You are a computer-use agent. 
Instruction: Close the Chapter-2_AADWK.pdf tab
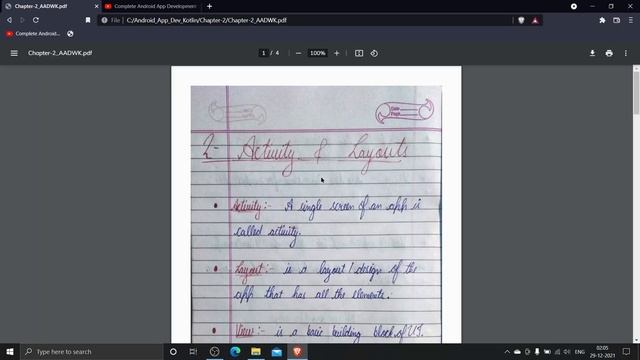[x=96, y=6]
